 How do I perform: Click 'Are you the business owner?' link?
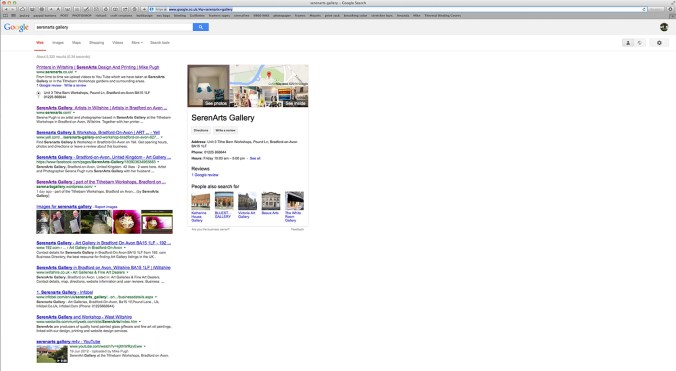[x=210, y=230]
